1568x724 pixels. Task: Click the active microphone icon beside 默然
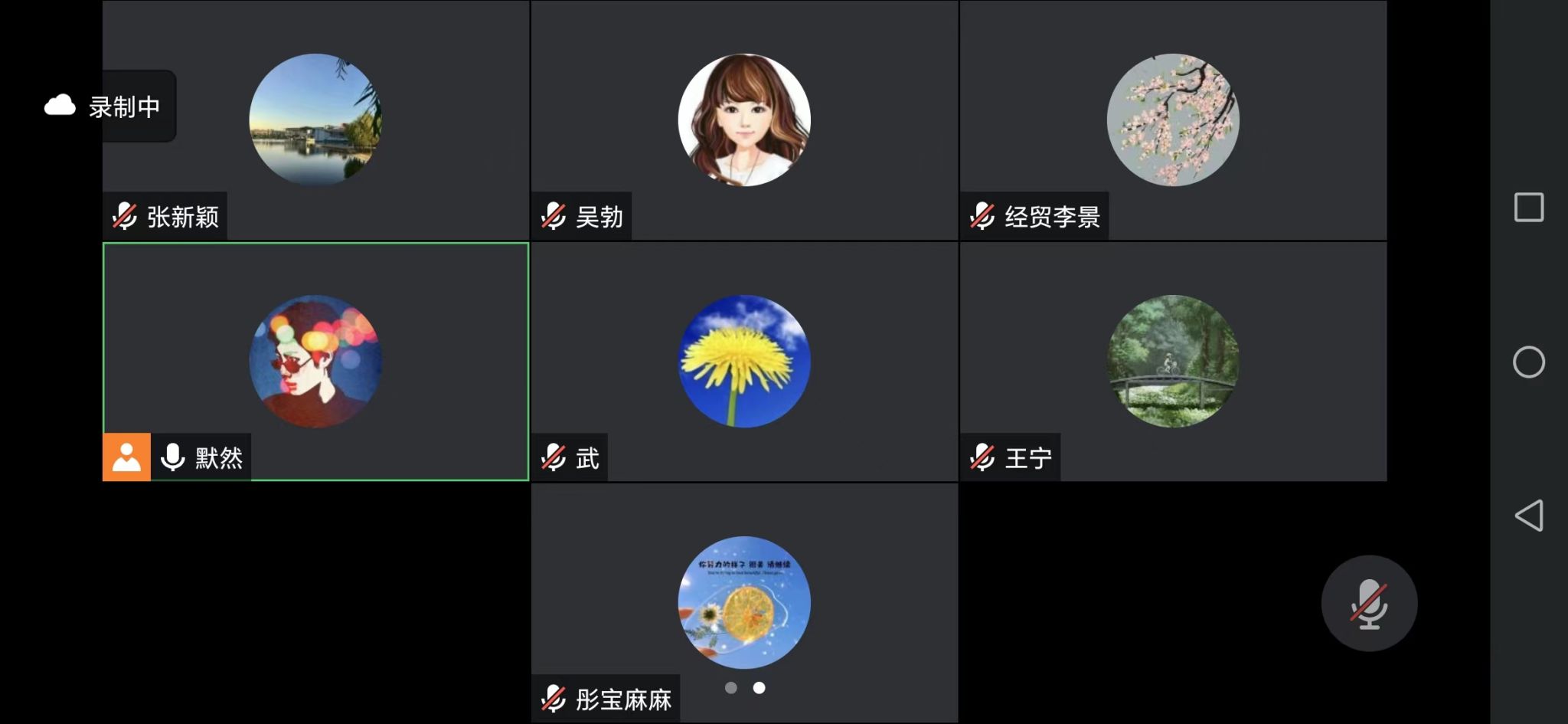[173, 457]
